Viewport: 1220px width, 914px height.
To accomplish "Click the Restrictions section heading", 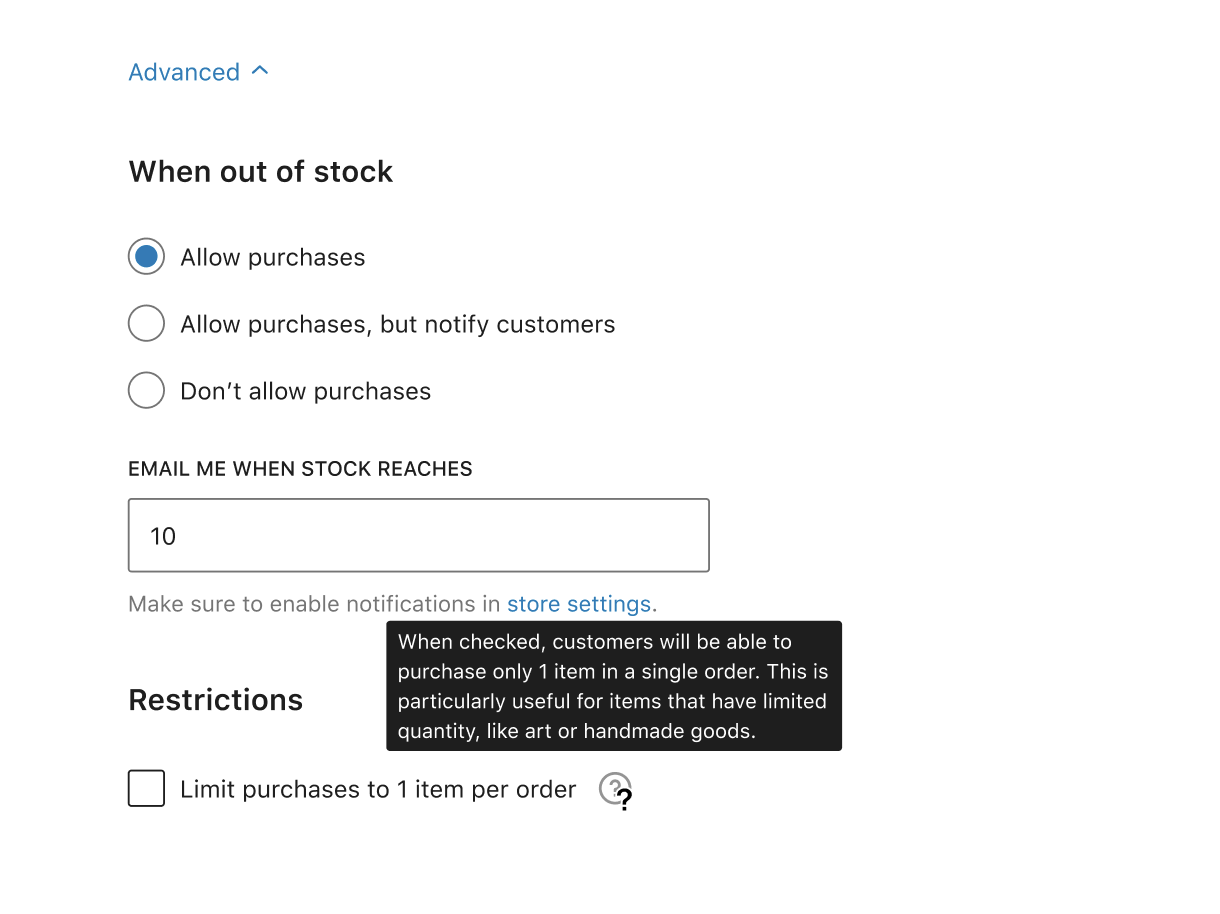I will (215, 700).
